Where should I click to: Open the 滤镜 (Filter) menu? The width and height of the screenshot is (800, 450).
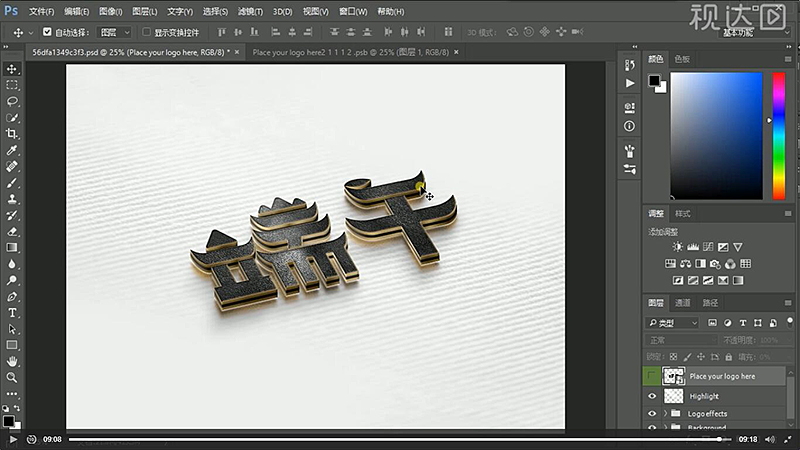(x=250, y=11)
